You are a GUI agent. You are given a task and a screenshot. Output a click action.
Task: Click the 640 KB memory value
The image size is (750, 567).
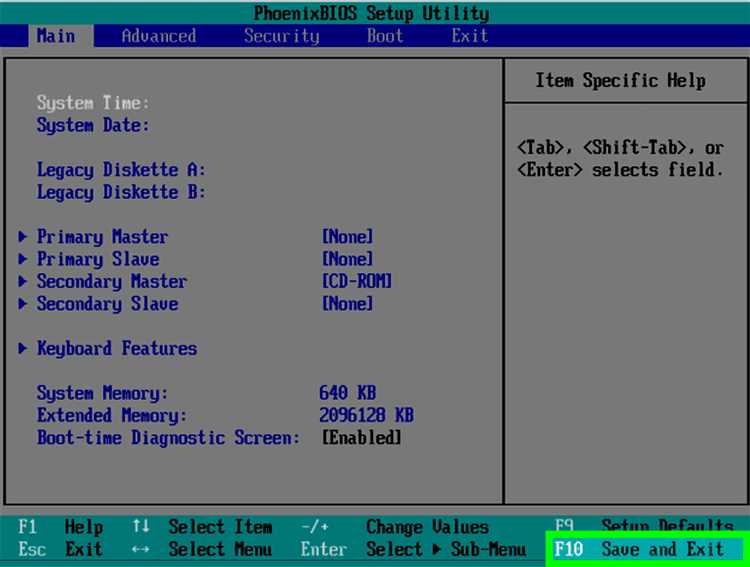[347, 393]
